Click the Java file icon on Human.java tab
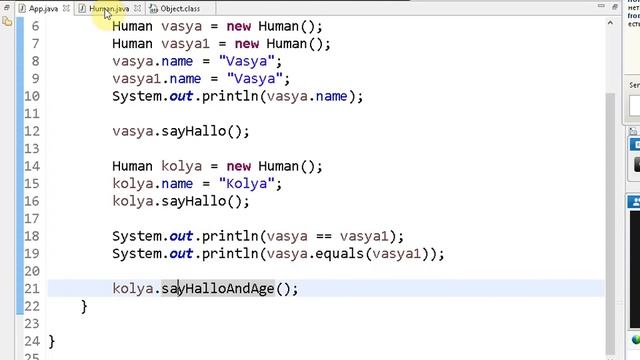Viewport: 640px width, 360px height. (x=82, y=9)
